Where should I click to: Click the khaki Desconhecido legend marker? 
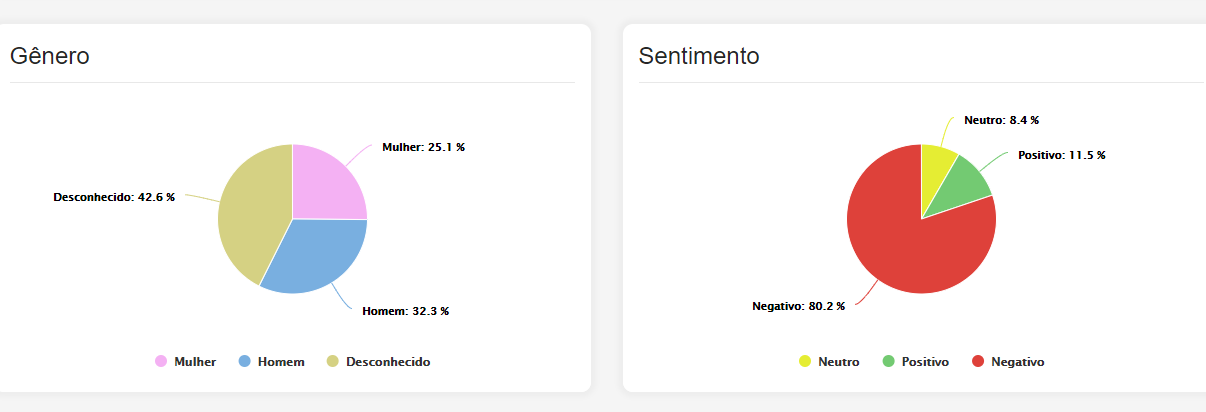coord(333,361)
